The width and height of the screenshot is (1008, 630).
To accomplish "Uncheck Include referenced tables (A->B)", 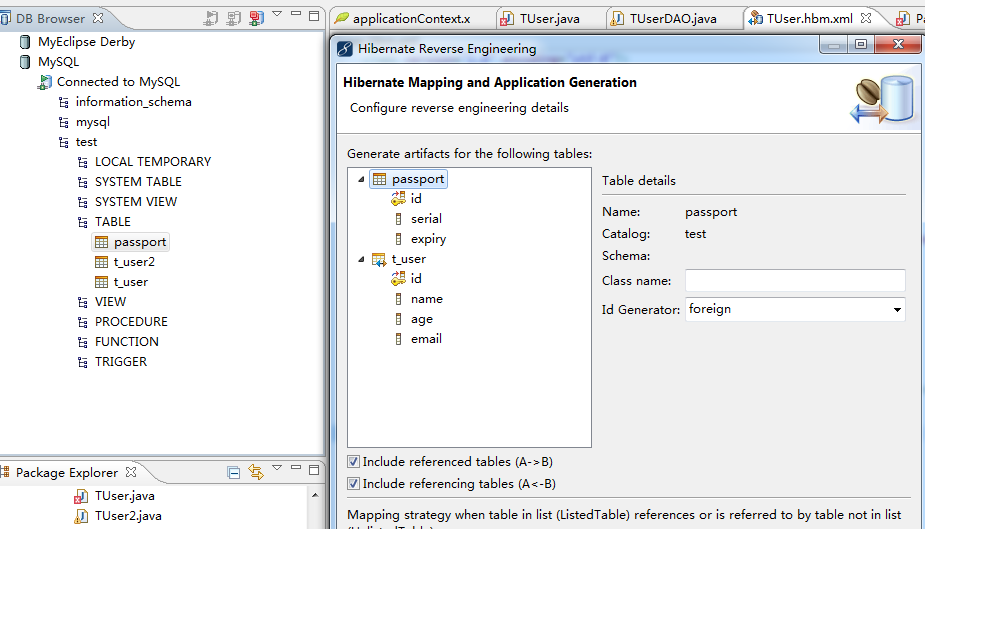I will 353,462.
